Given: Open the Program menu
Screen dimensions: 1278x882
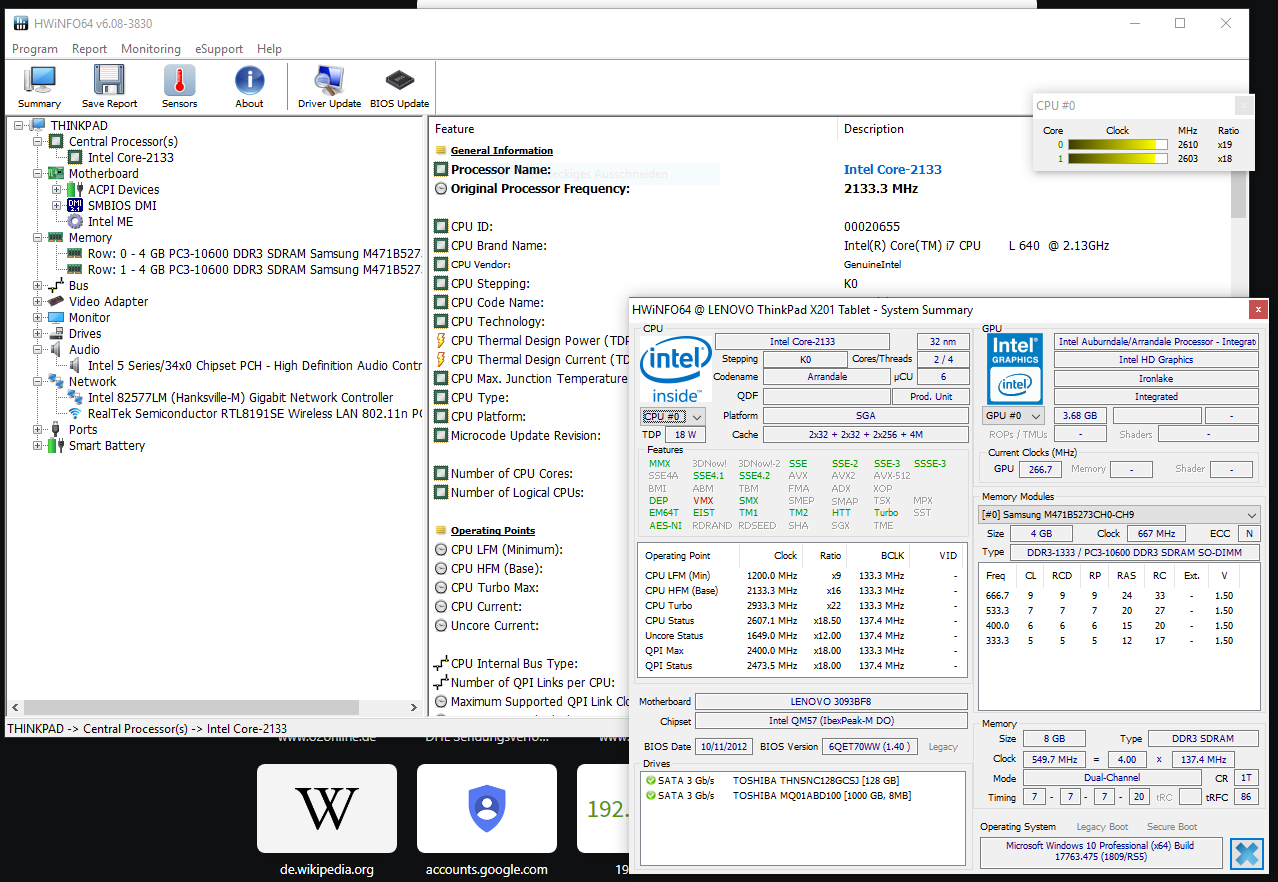Looking at the screenshot, I should pos(35,48).
